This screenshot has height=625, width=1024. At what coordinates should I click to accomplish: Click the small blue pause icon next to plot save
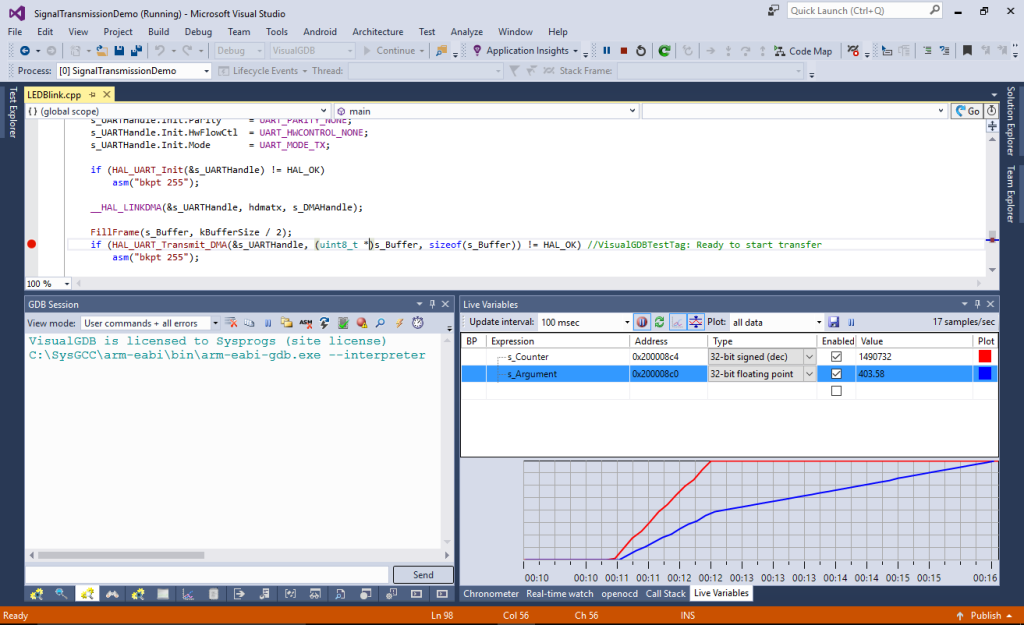click(851, 322)
